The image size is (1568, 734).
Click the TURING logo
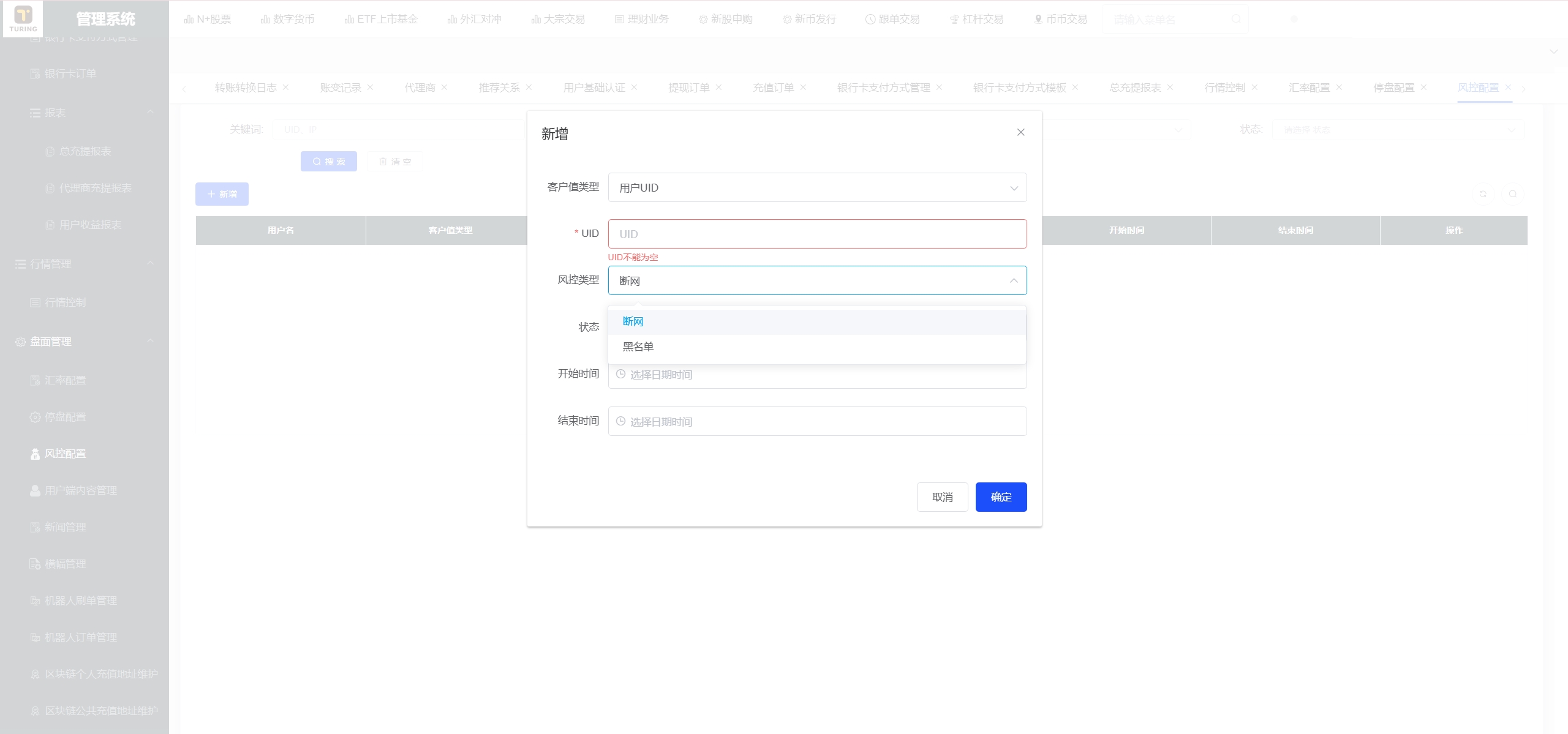(x=23, y=19)
